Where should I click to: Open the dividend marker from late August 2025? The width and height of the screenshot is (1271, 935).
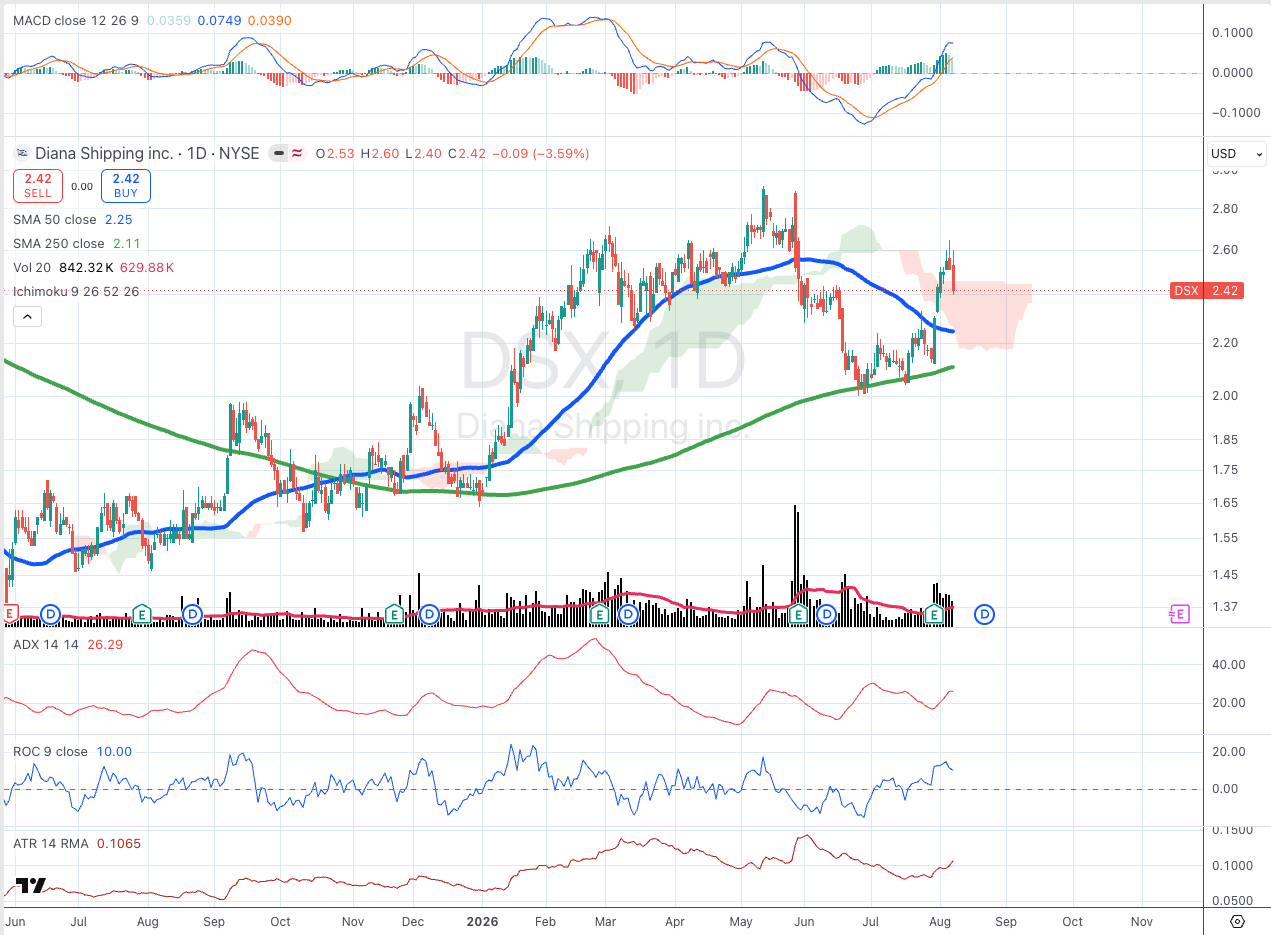[192, 613]
